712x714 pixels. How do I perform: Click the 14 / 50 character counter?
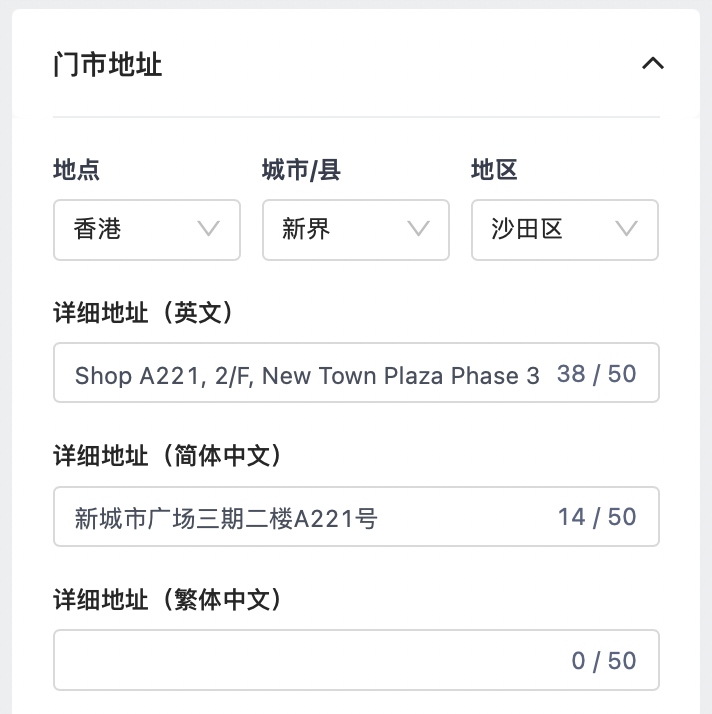click(x=597, y=518)
